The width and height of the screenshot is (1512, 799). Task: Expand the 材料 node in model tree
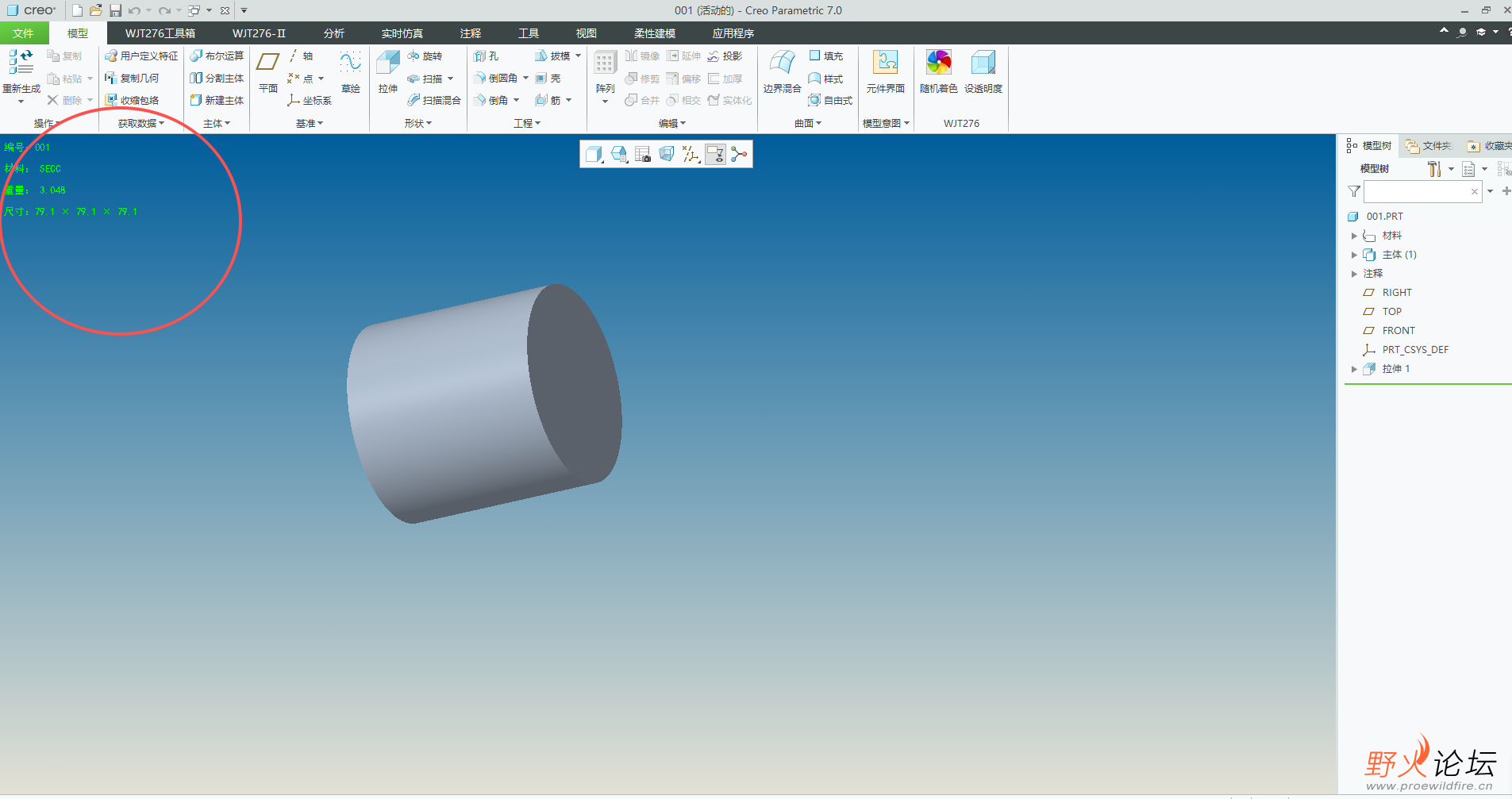(x=1354, y=235)
